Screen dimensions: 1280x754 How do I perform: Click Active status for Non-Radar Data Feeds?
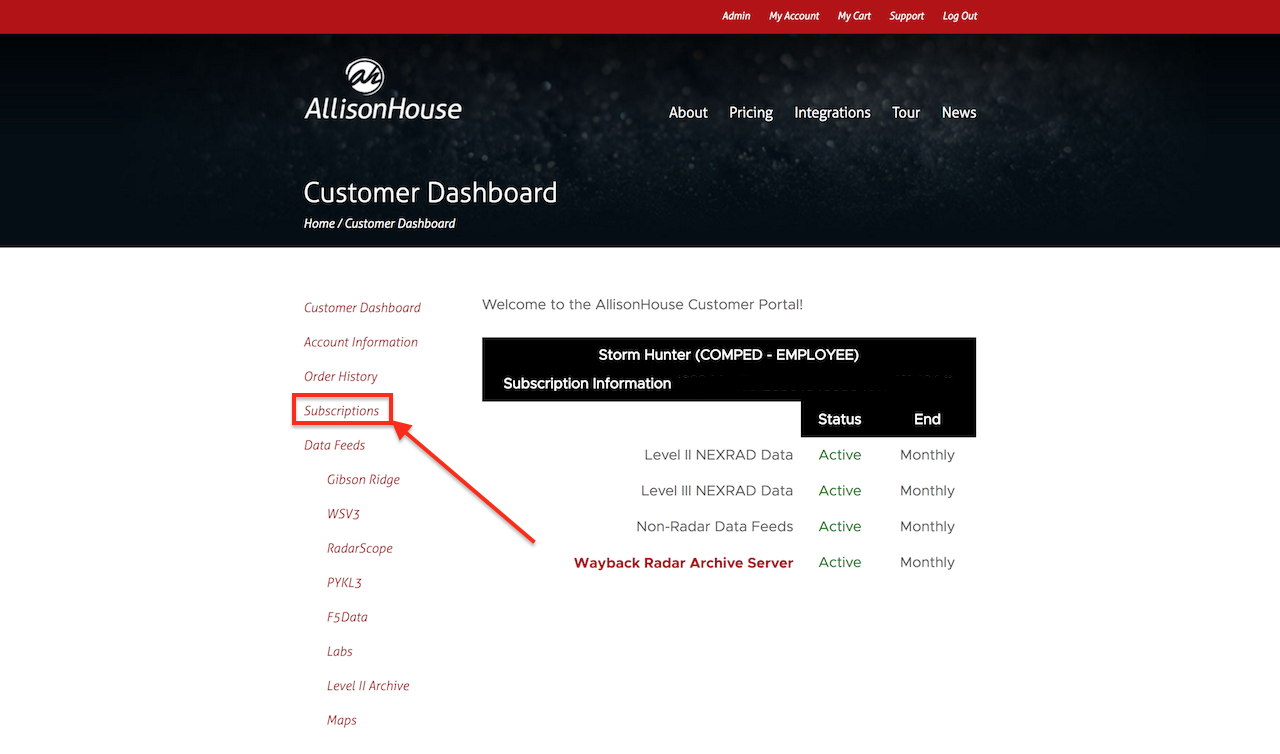tap(840, 527)
